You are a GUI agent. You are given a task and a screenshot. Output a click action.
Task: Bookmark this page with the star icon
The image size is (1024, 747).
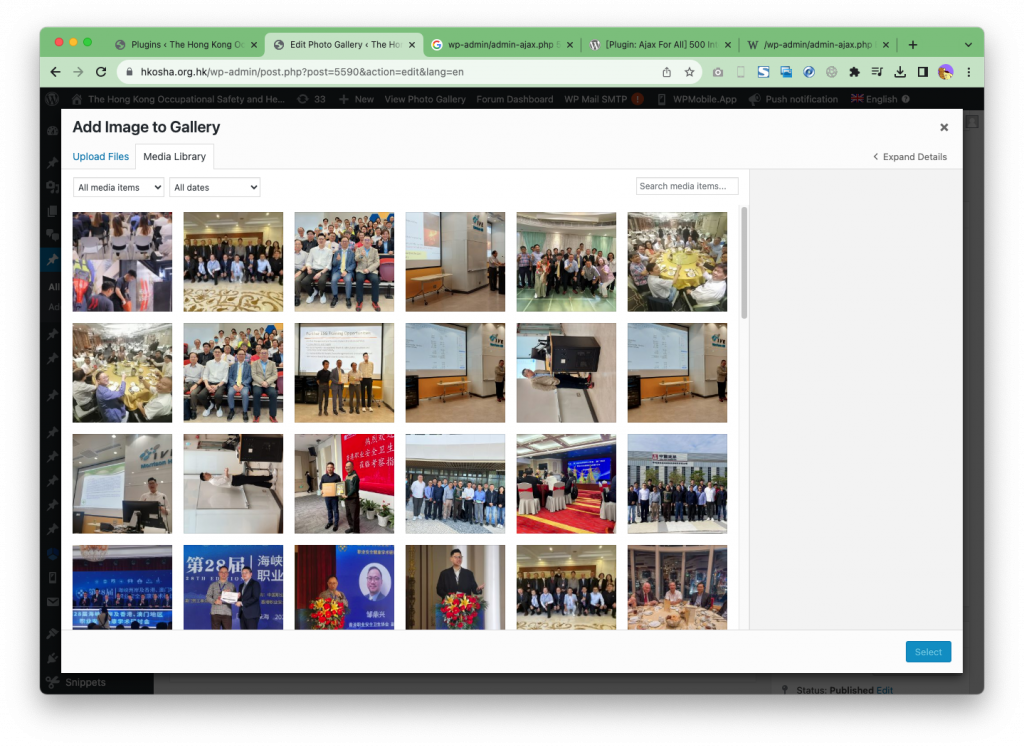point(689,72)
